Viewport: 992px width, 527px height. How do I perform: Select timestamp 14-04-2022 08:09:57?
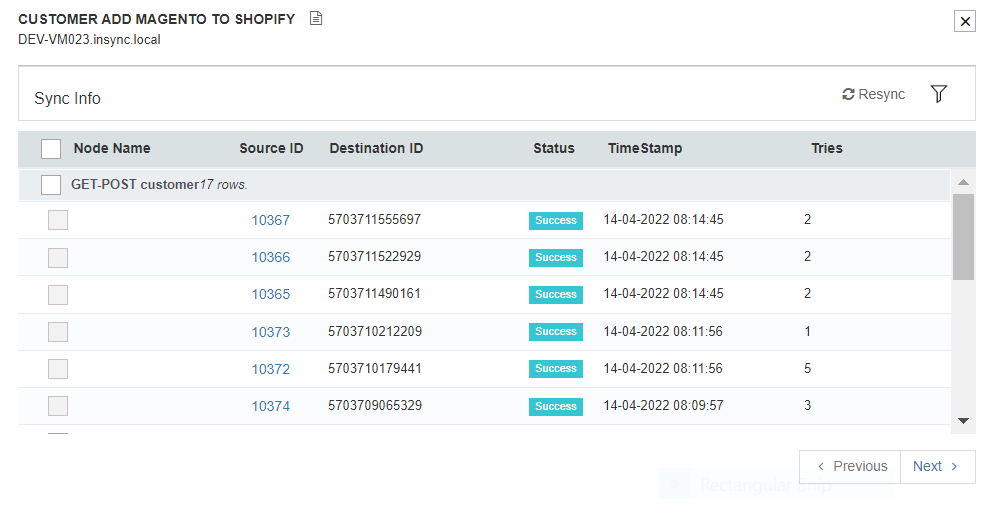pyautogui.click(x=663, y=406)
